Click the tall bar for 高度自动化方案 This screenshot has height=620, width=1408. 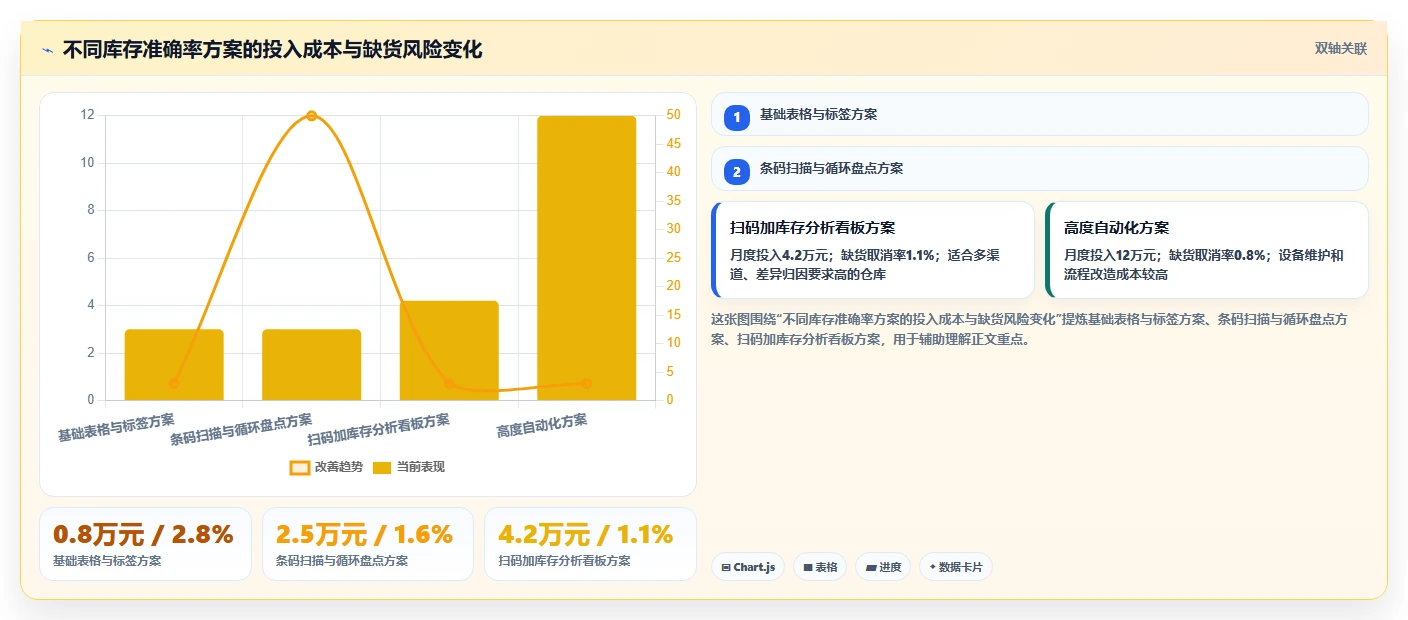click(587, 258)
